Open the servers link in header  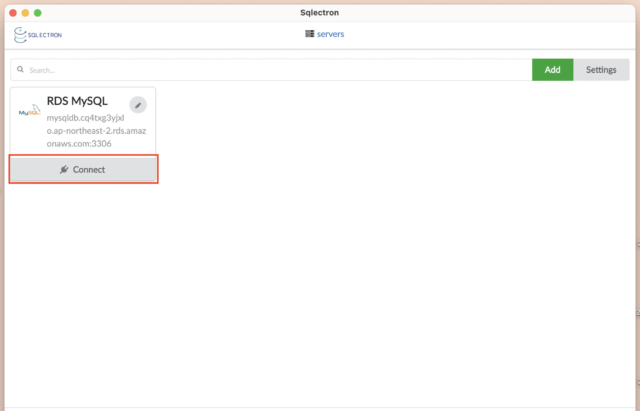pos(330,34)
